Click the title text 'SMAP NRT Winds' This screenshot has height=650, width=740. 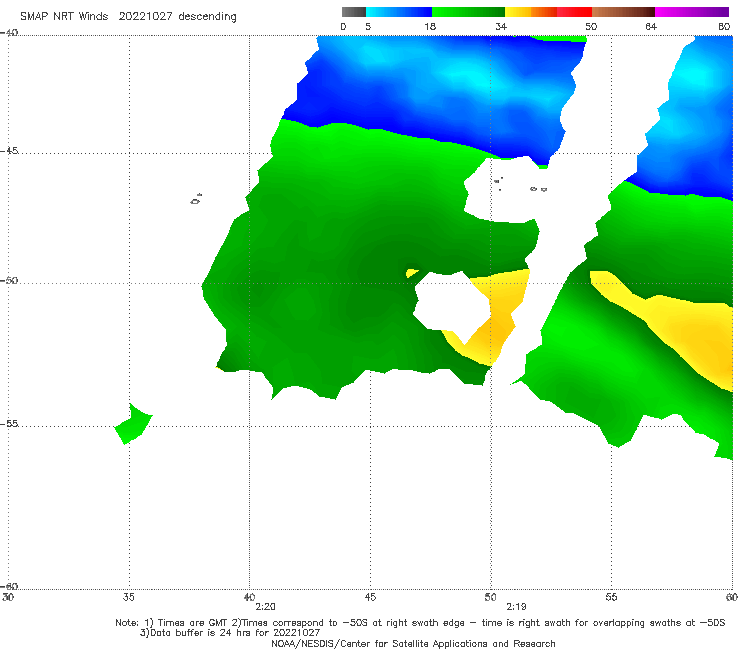64,16
